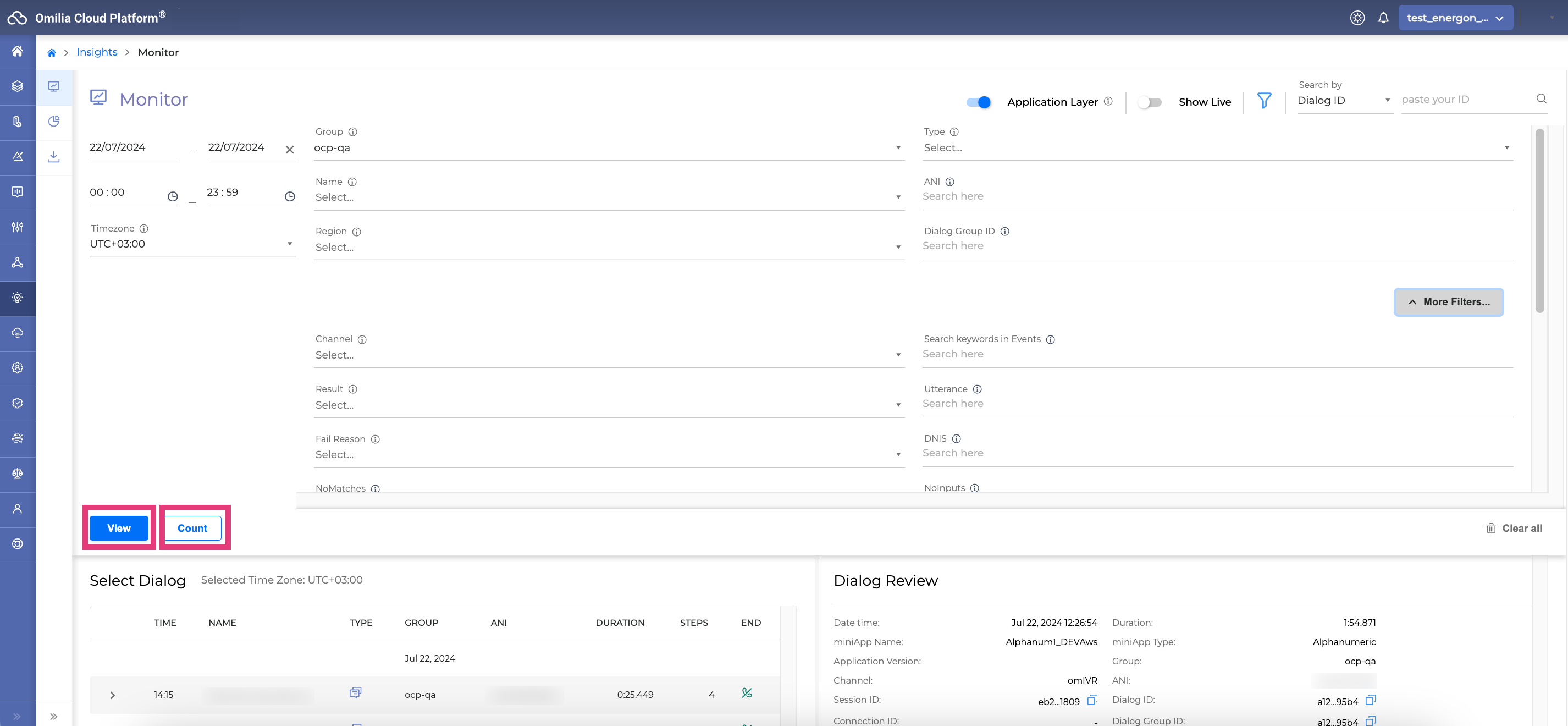This screenshot has width=1568, height=726.
Task: Collapse the More Filters section
Action: (1448, 302)
